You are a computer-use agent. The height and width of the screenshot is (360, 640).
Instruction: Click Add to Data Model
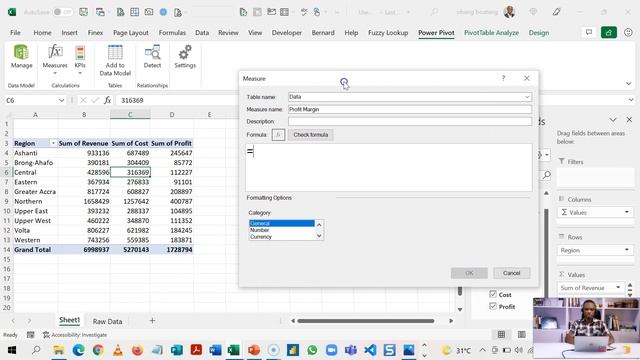click(x=115, y=60)
